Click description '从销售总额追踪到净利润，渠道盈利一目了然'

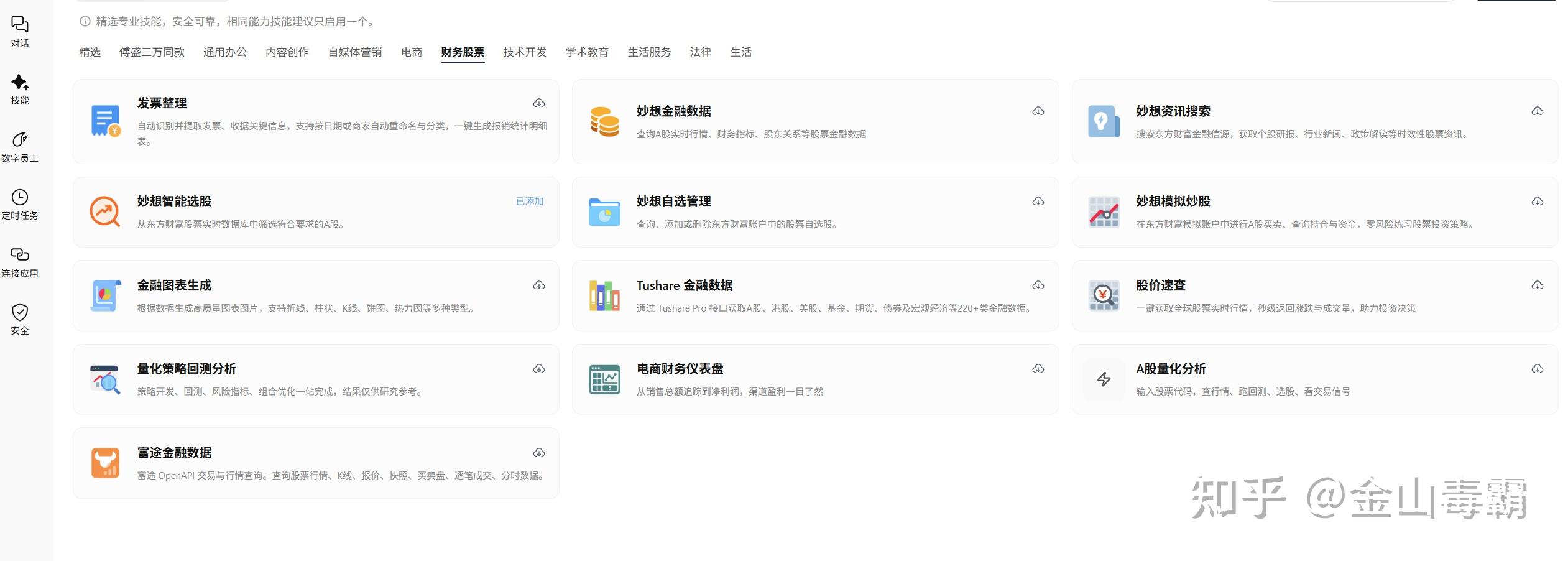[x=730, y=392]
